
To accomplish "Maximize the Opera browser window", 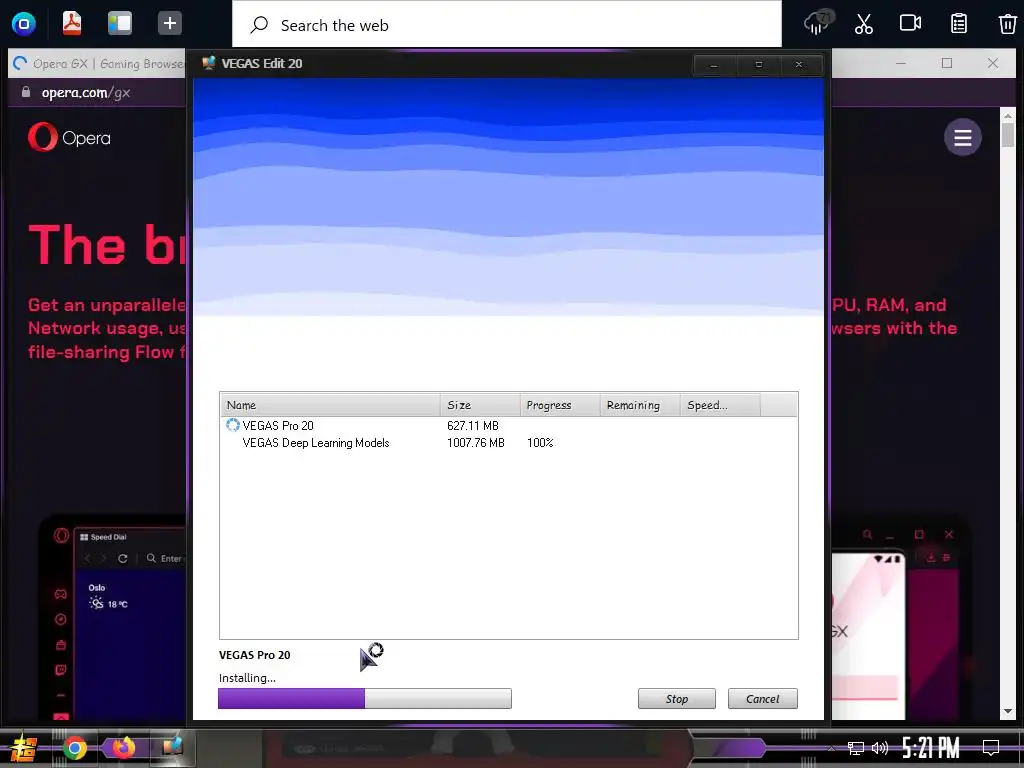I will pyautogui.click(x=947, y=63).
